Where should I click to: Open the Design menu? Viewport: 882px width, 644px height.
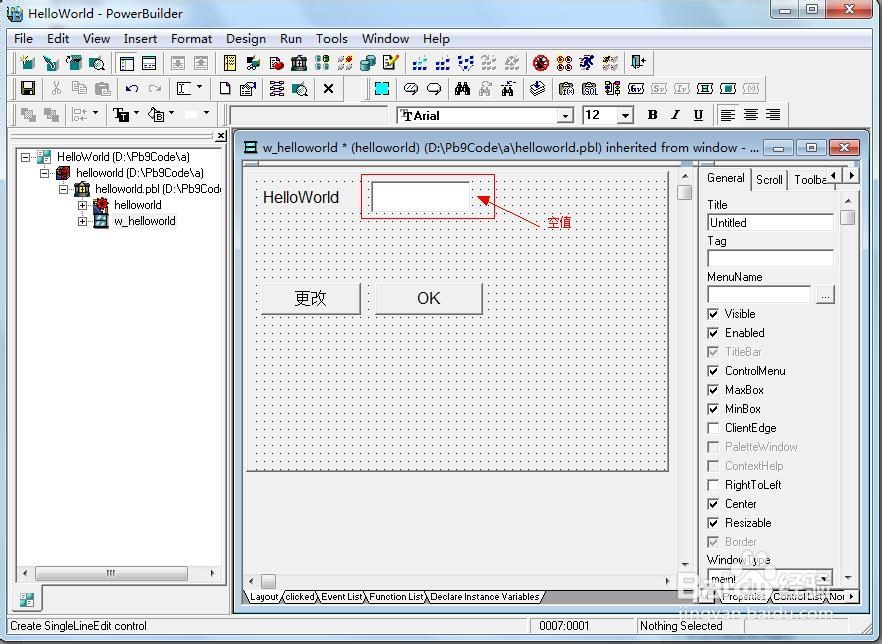[x=246, y=39]
